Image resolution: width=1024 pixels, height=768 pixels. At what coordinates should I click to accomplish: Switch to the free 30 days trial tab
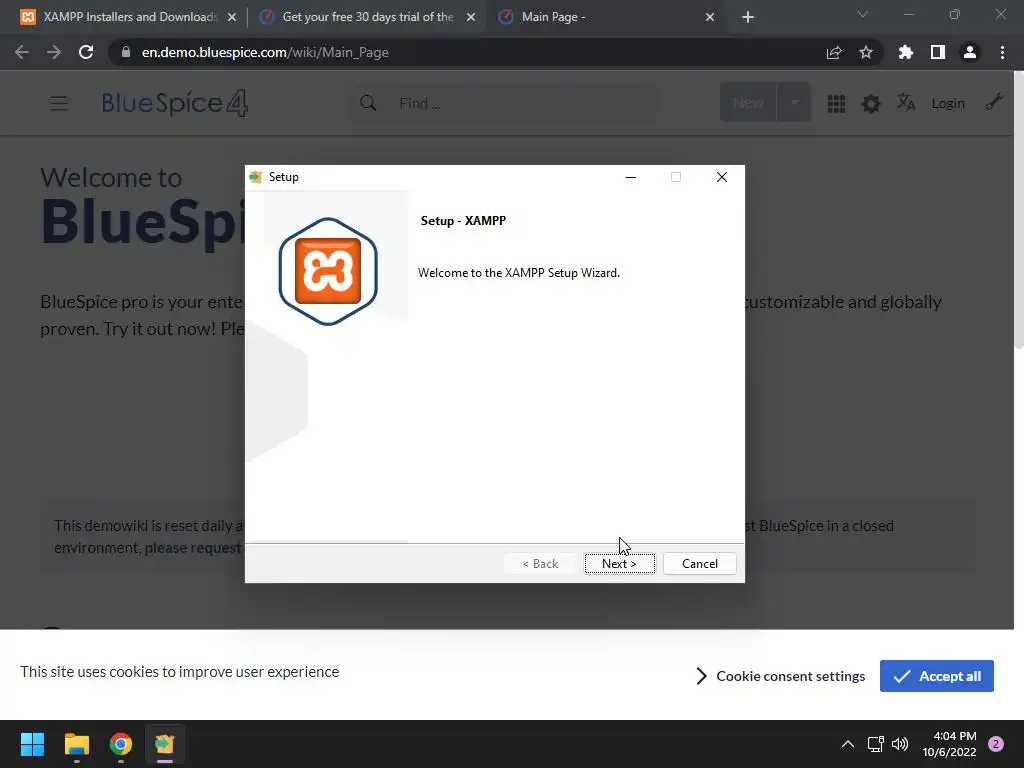pyautogui.click(x=368, y=17)
